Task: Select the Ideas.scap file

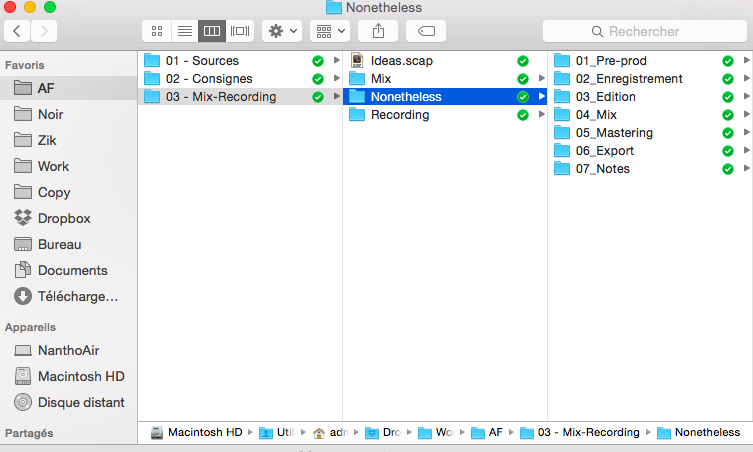Action: (x=445, y=61)
